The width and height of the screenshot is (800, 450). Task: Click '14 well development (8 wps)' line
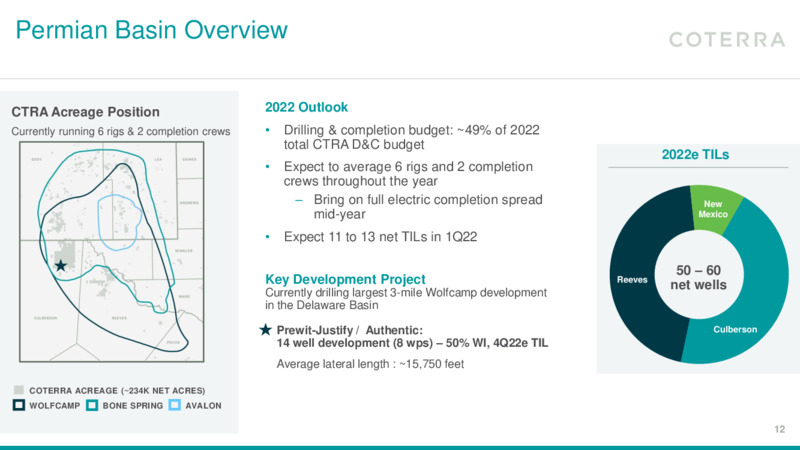click(412, 343)
